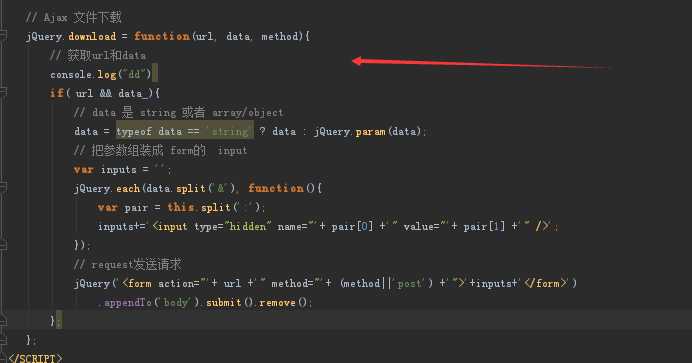Click 'submit' method call

(223, 303)
